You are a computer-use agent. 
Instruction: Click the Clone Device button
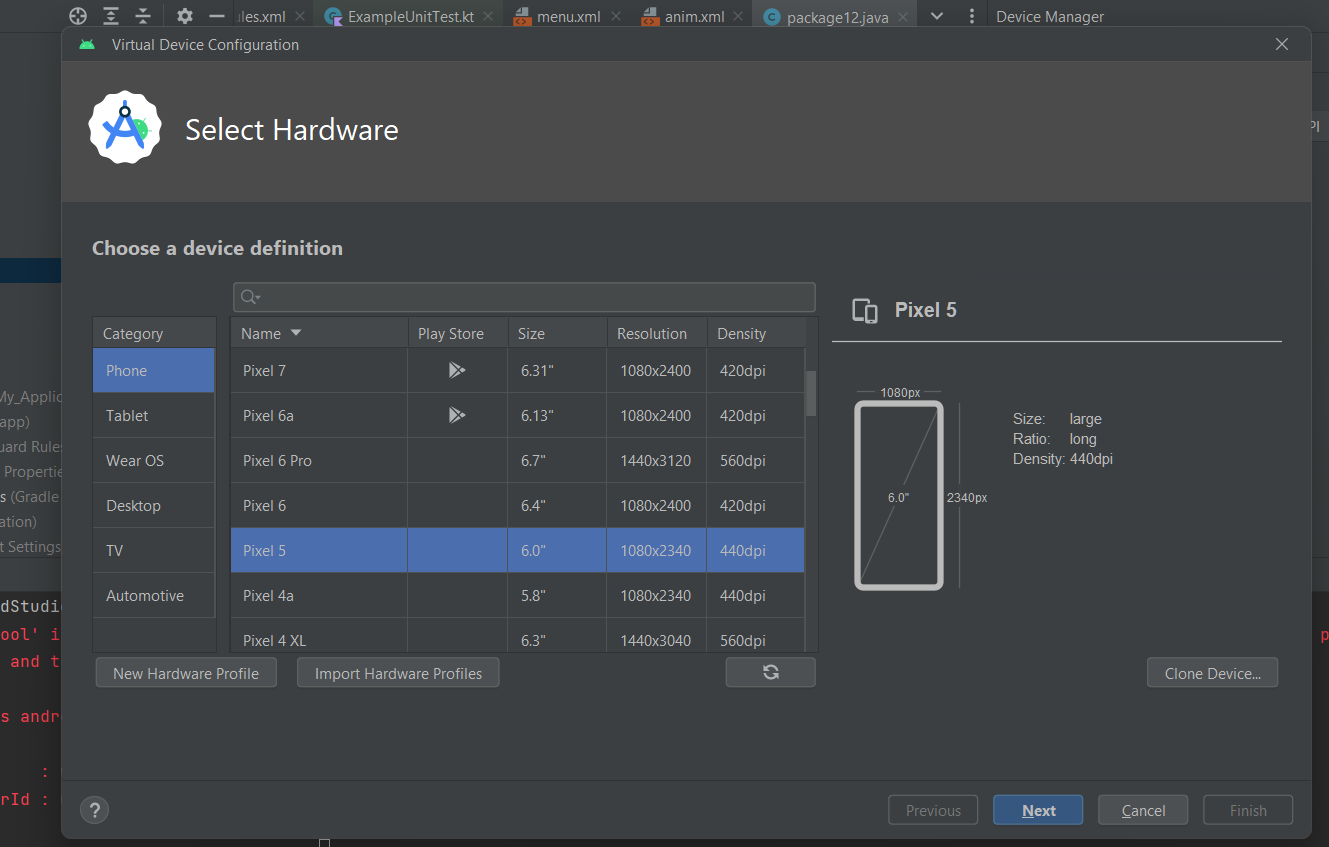(1213, 673)
